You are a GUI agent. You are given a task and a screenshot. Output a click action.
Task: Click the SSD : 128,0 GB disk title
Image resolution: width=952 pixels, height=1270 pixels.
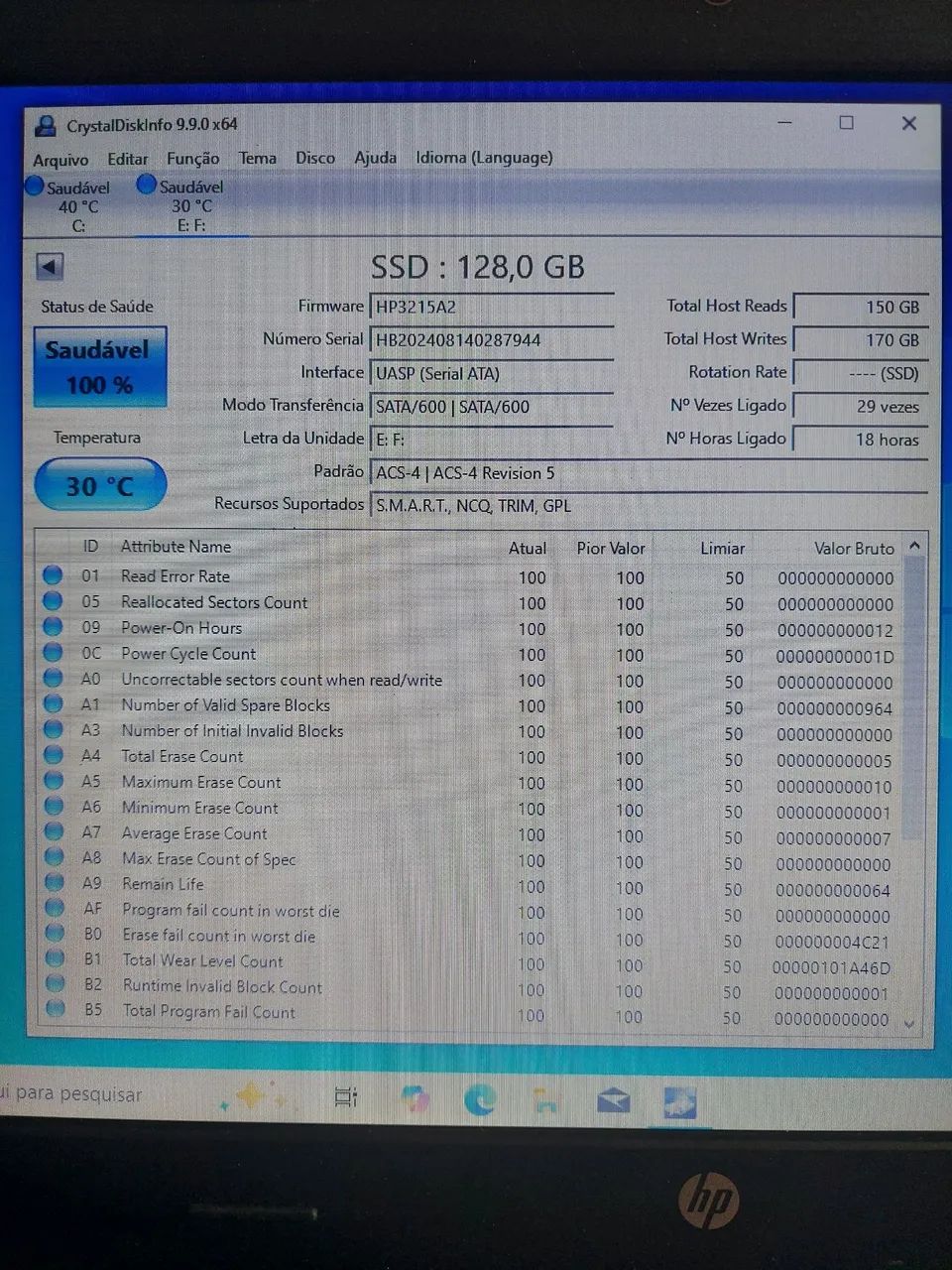coord(477,267)
